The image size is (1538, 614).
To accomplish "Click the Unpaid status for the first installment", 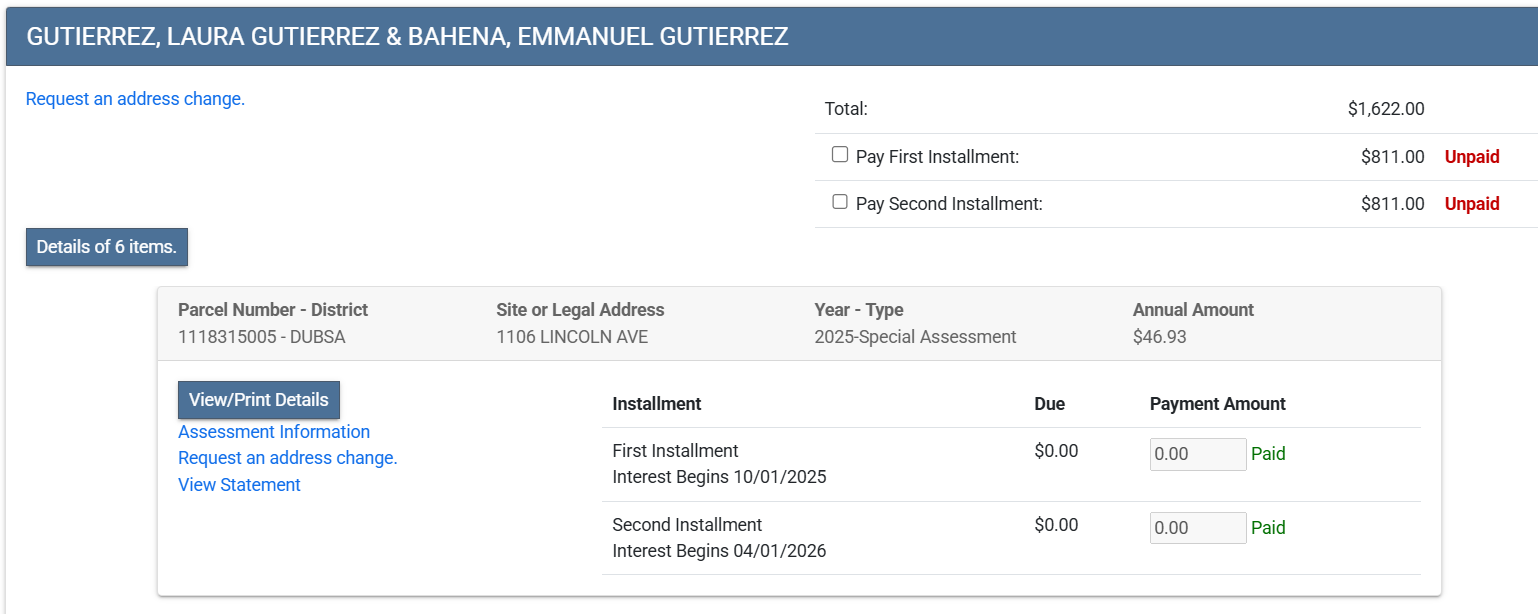I will pyautogui.click(x=1471, y=157).
